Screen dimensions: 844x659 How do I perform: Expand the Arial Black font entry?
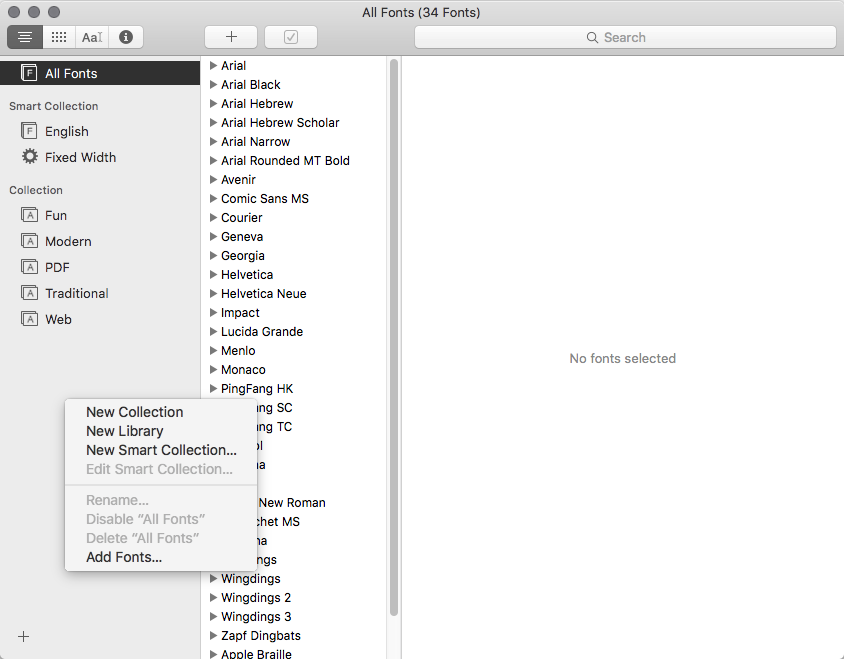tap(213, 84)
